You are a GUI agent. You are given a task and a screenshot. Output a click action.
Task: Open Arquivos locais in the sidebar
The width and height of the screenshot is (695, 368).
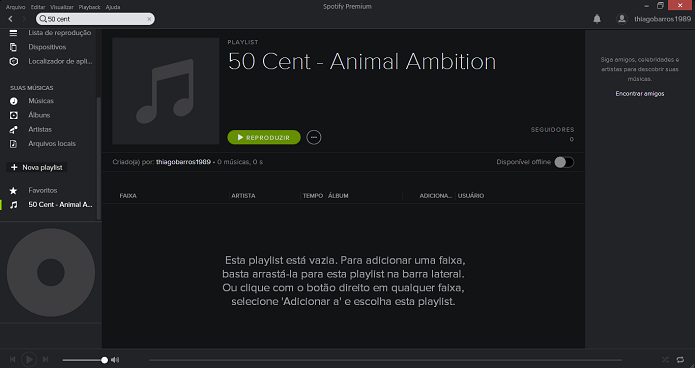point(52,144)
